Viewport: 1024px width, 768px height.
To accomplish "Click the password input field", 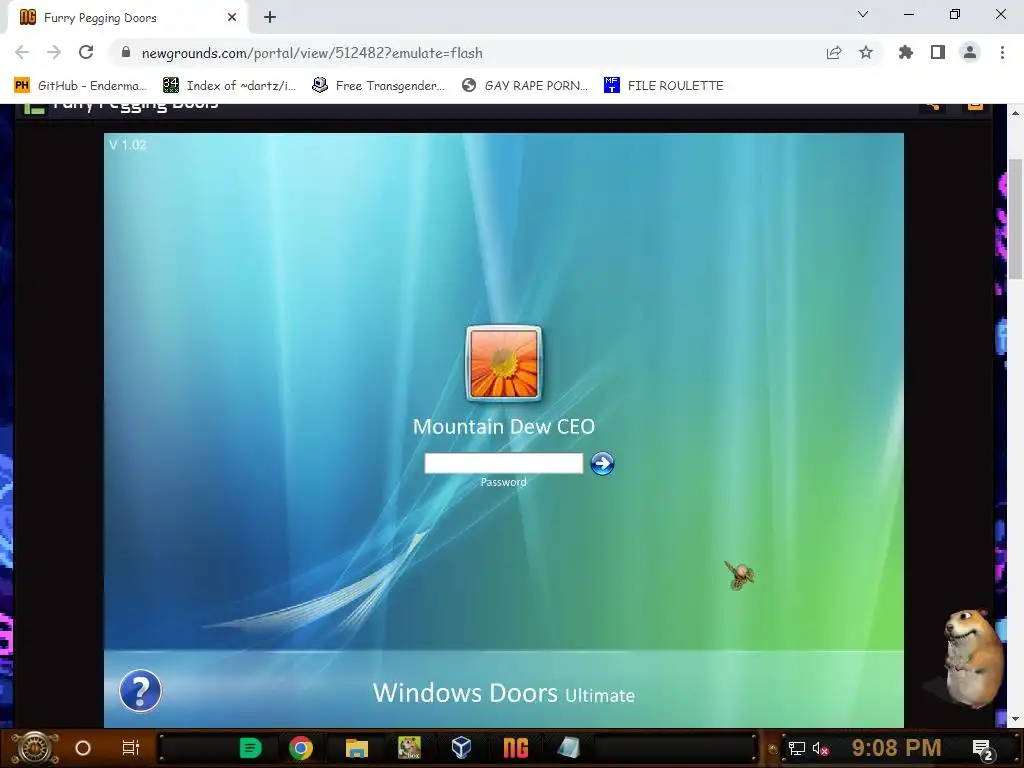I will 504,463.
